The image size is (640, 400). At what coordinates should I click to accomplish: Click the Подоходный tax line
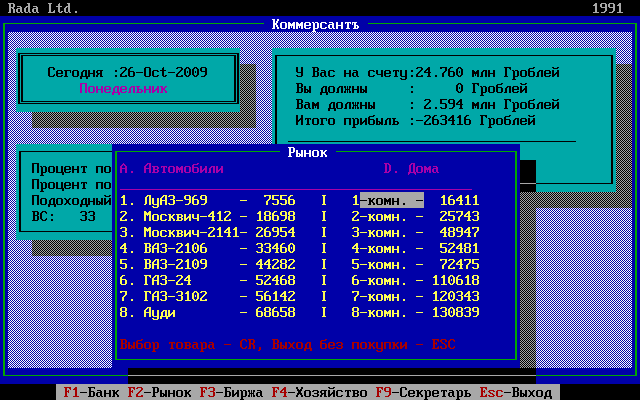pyautogui.click(x=71, y=200)
